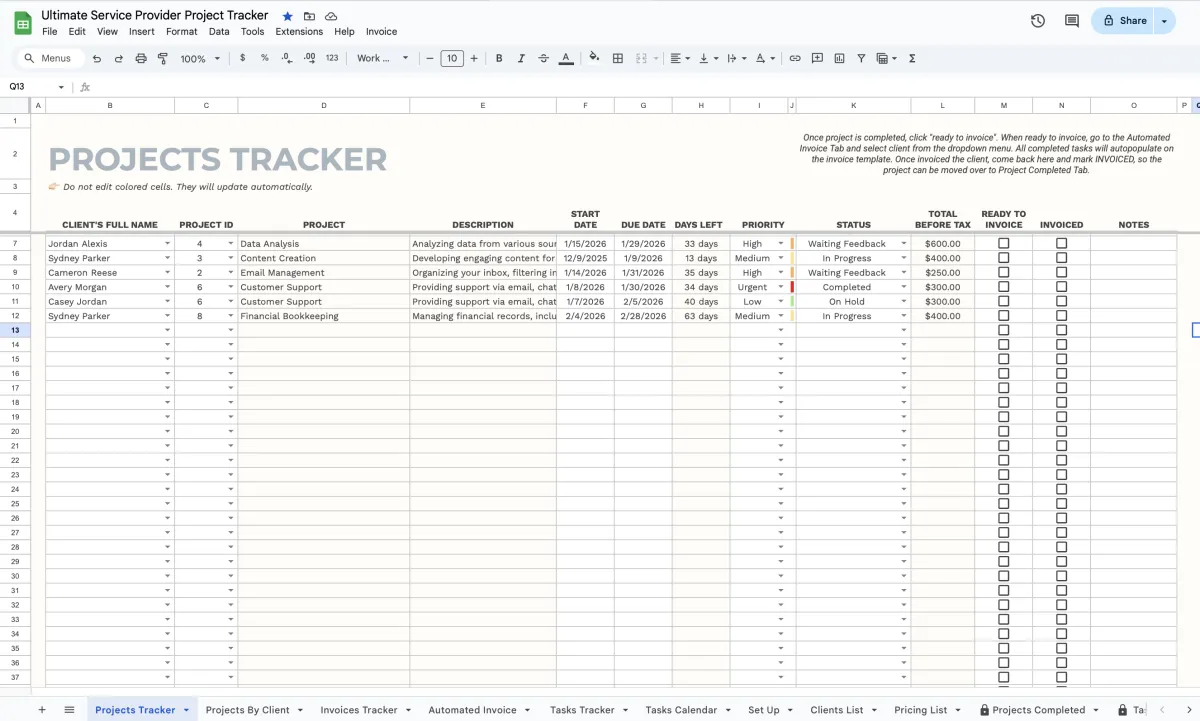Open status dropdown showing Completed
This screenshot has width=1200, height=721.
[904, 287]
